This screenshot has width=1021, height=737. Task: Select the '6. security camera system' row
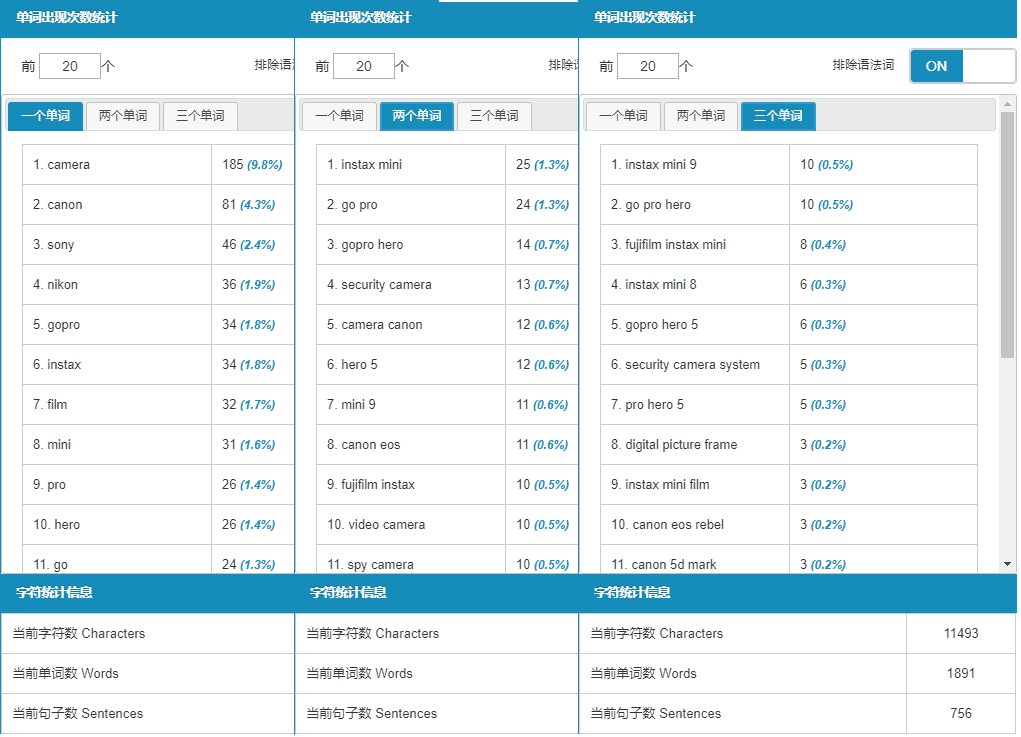click(789, 364)
